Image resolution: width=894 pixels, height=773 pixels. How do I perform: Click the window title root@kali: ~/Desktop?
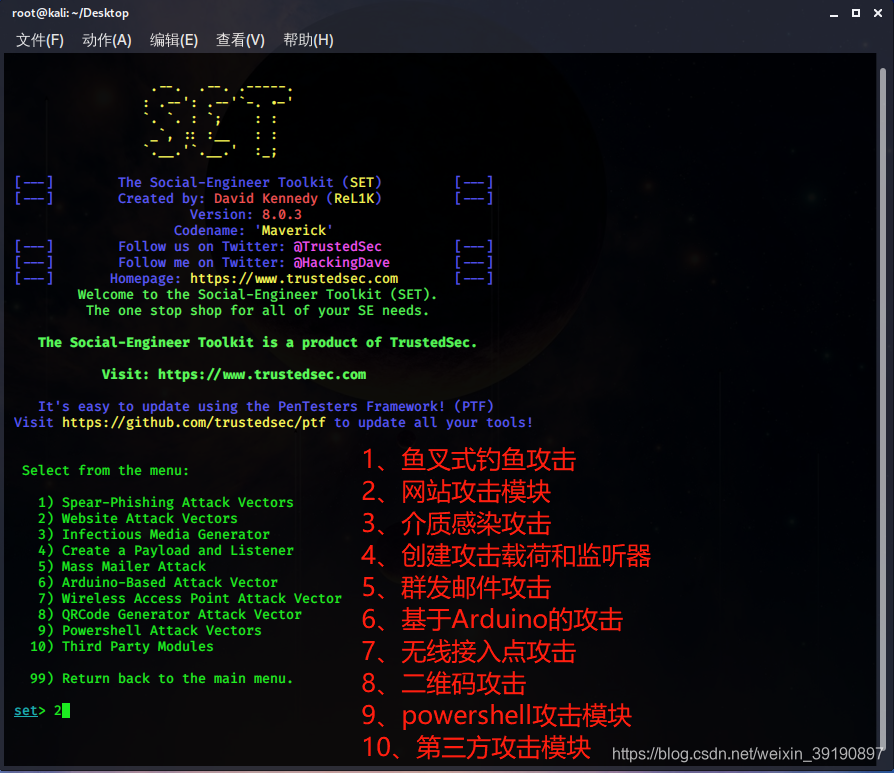pyautogui.click(x=70, y=13)
